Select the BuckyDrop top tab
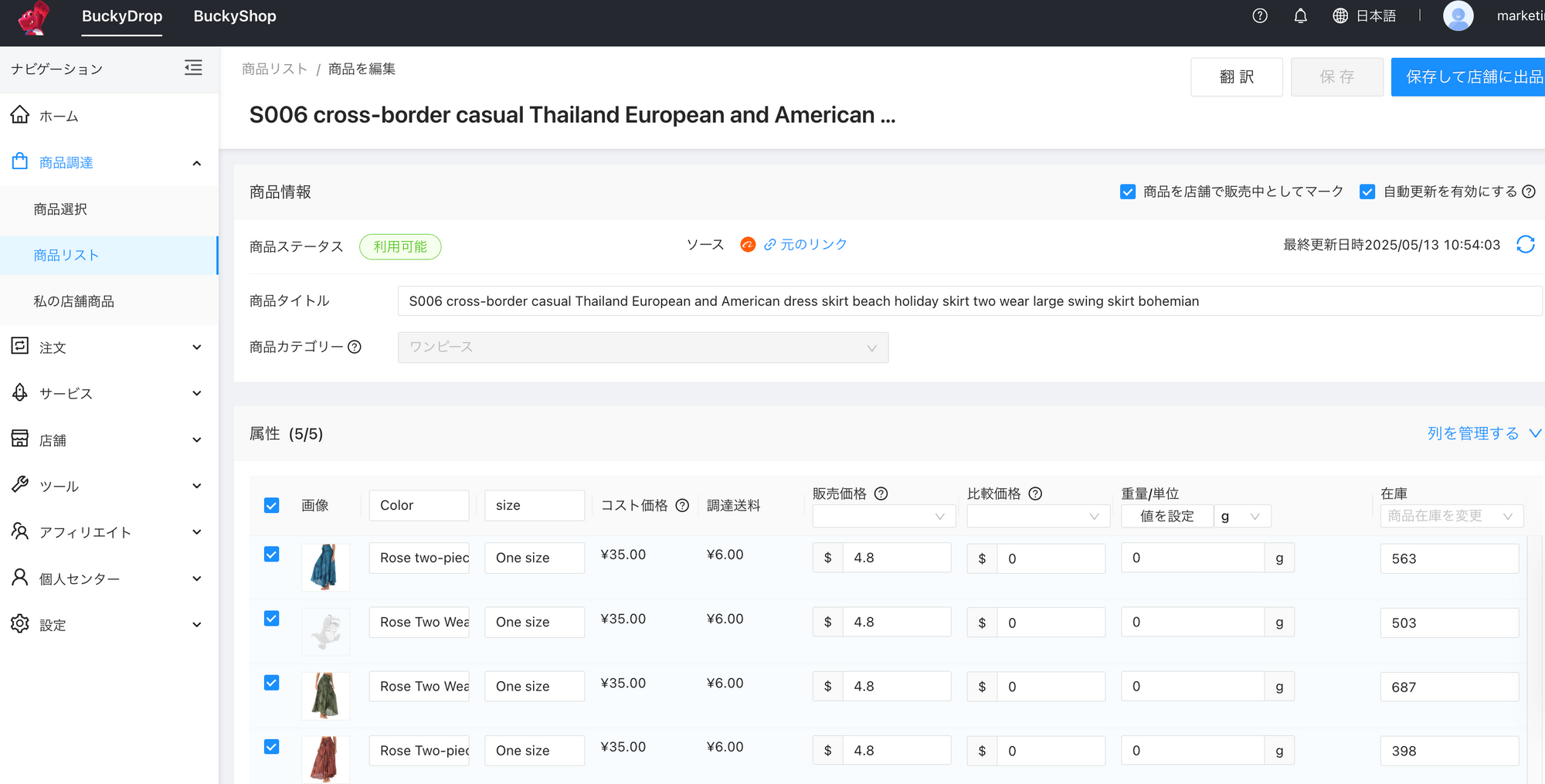Viewport: 1545px width, 784px height. tap(122, 16)
